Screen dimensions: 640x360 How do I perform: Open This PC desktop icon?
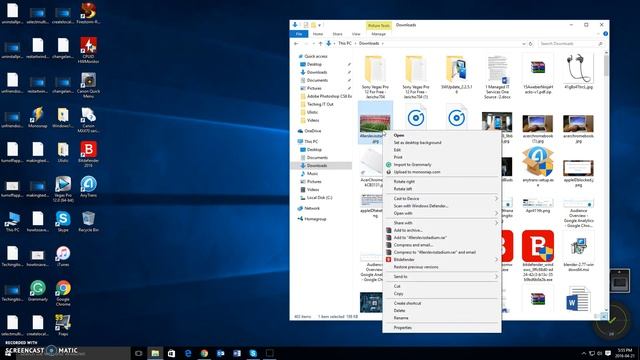click(12, 222)
